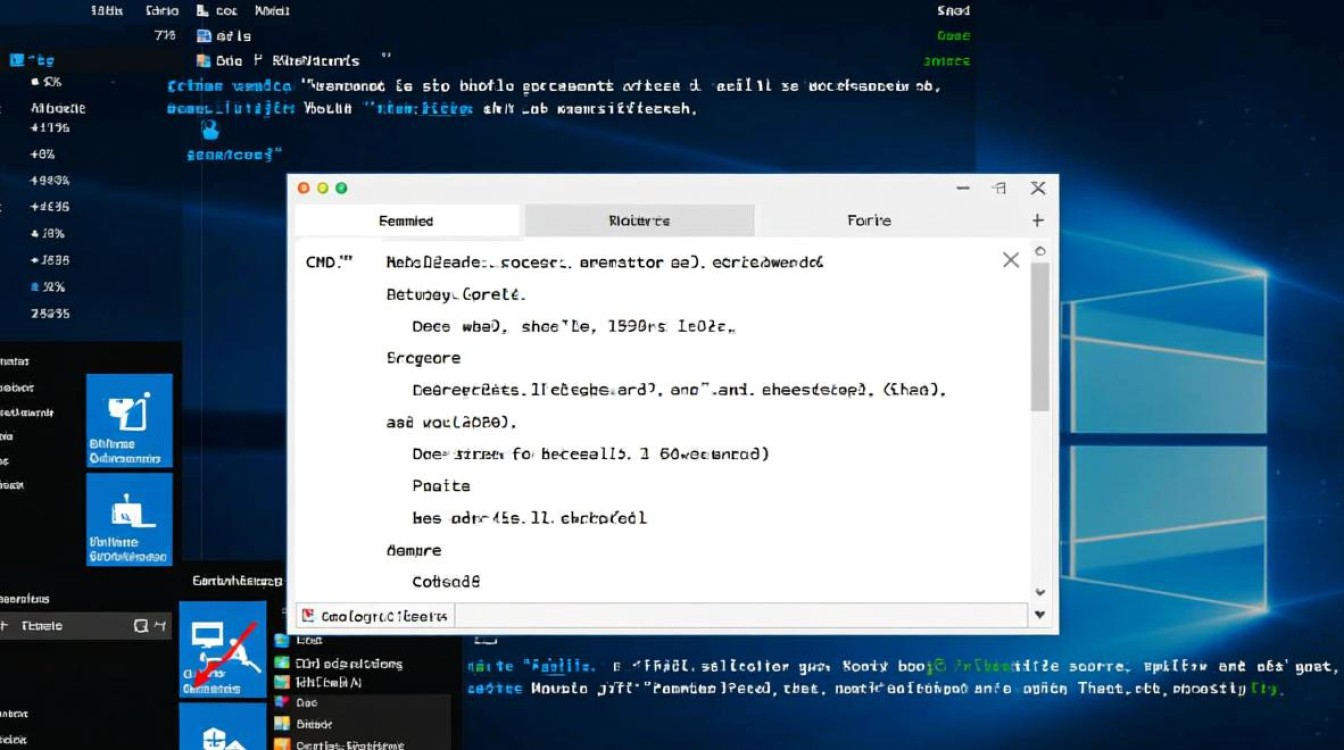Viewport: 1344px width, 750px height.
Task: Open the top blue tile with camera icon
Action: [x=129, y=420]
